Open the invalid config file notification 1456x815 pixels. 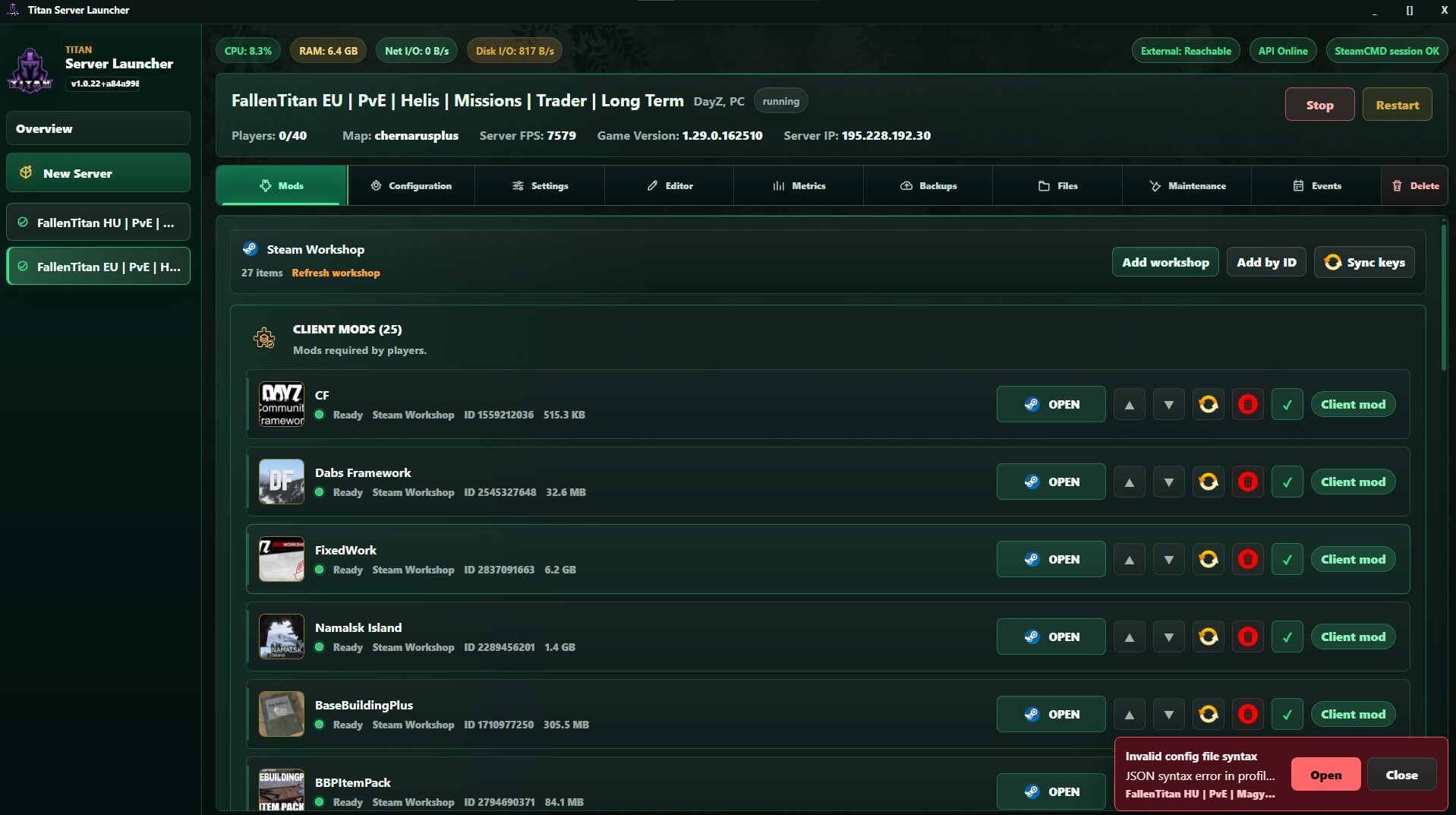click(x=1325, y=775)
